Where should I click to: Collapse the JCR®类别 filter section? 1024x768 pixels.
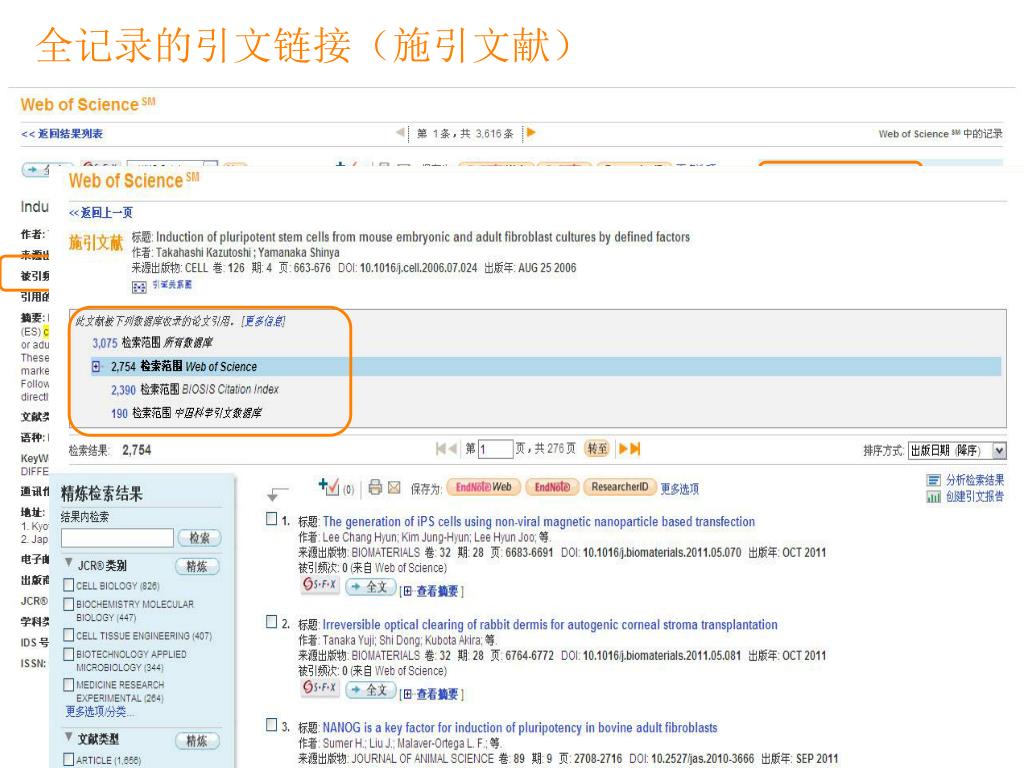point(68,564)
